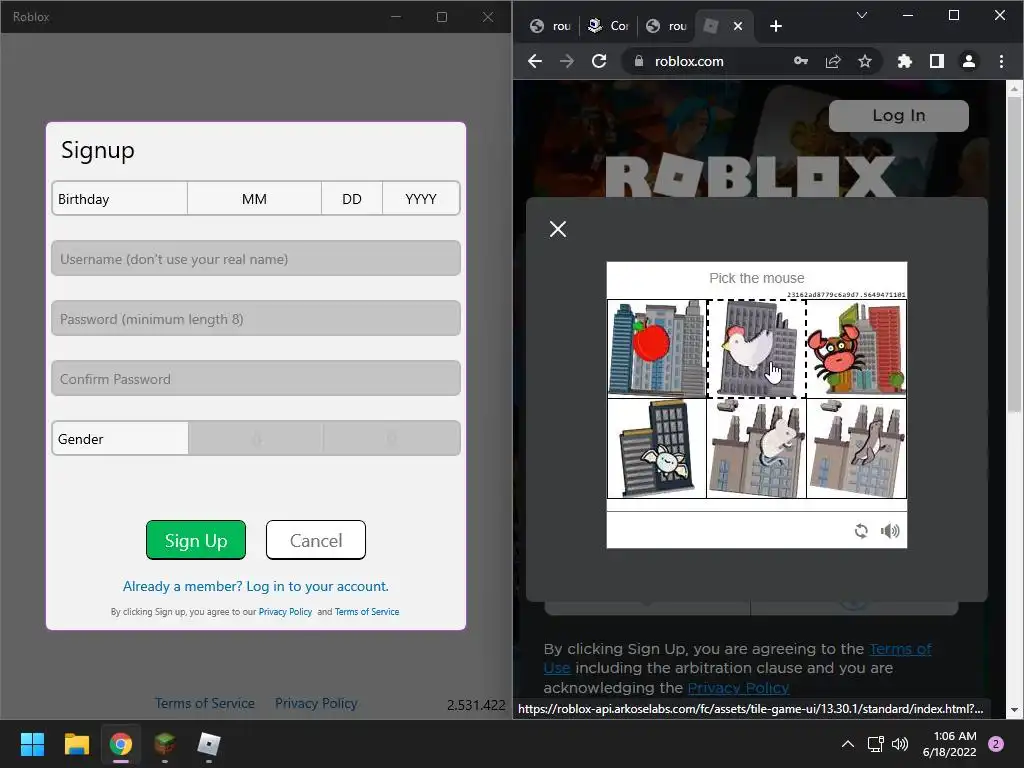
Task: Open the Chrome extensions puzzle icon
Action: [904, 61]
